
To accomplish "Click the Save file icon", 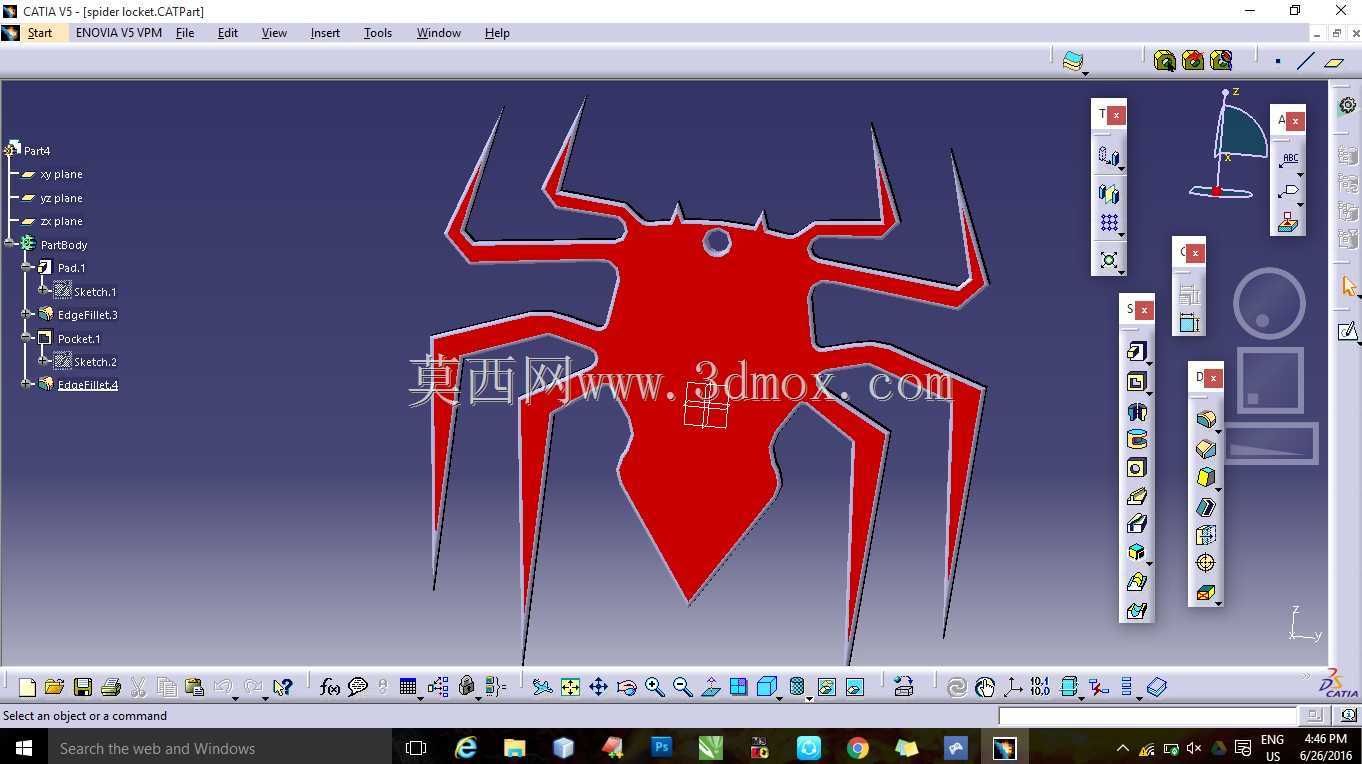I will tap(83, 687).
